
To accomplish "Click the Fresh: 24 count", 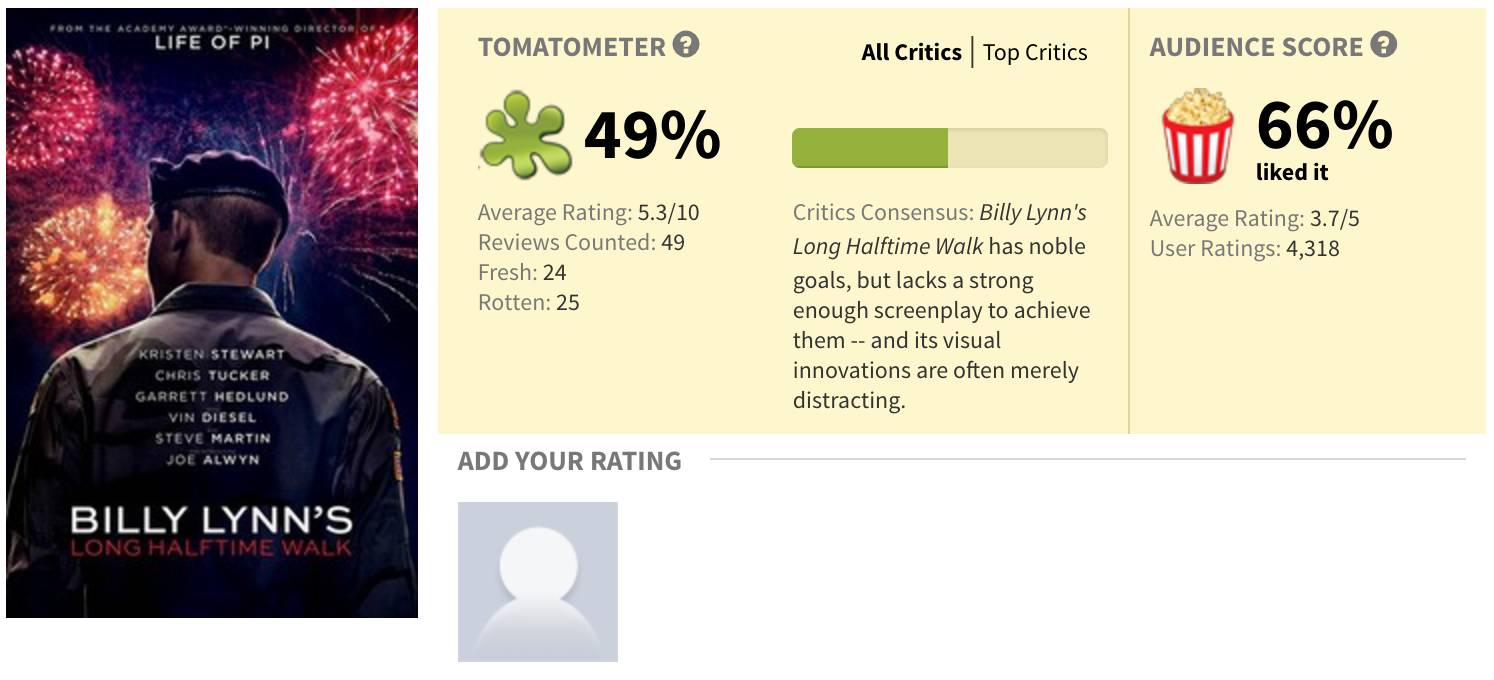I will coord(523,272).
